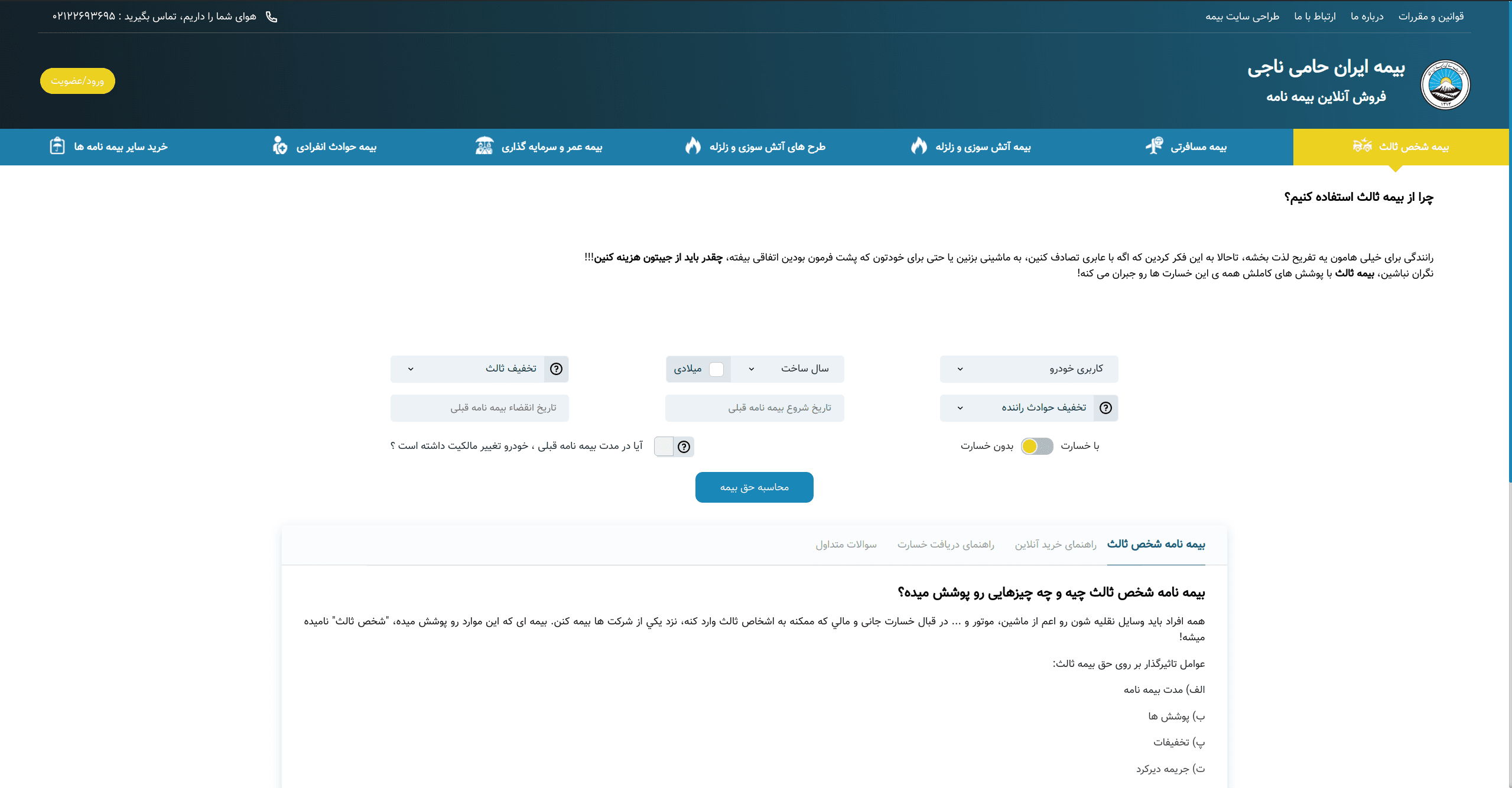This screenshot has width=1512, height=788.
Task: Click the travel insurance umbrella icon
Action: point(1154,145)
